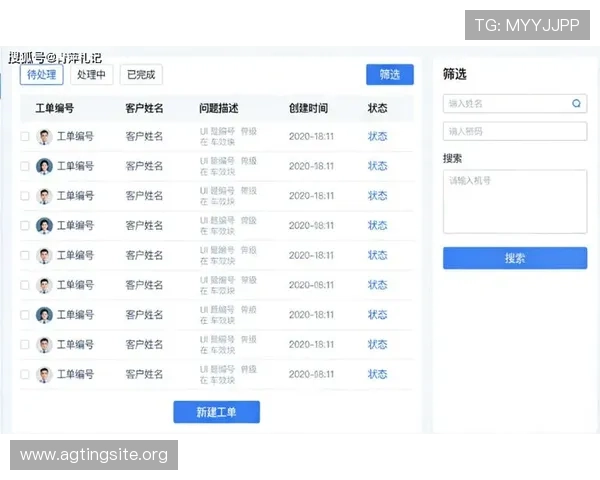Open the avatar in the eighth ticket row
The image size is (600, 480).
44,344
